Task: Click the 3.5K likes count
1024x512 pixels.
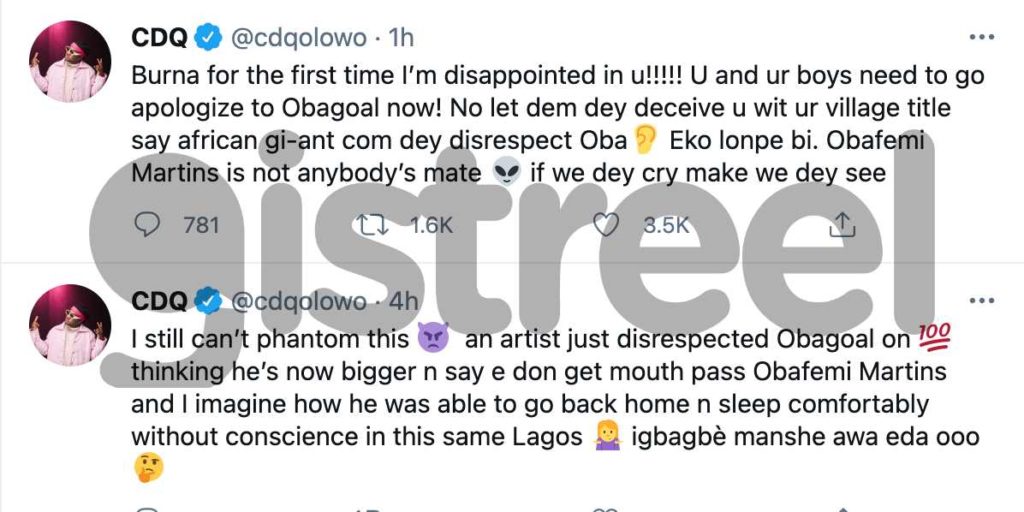Action: pyautogui.click(x=666, y=225)
